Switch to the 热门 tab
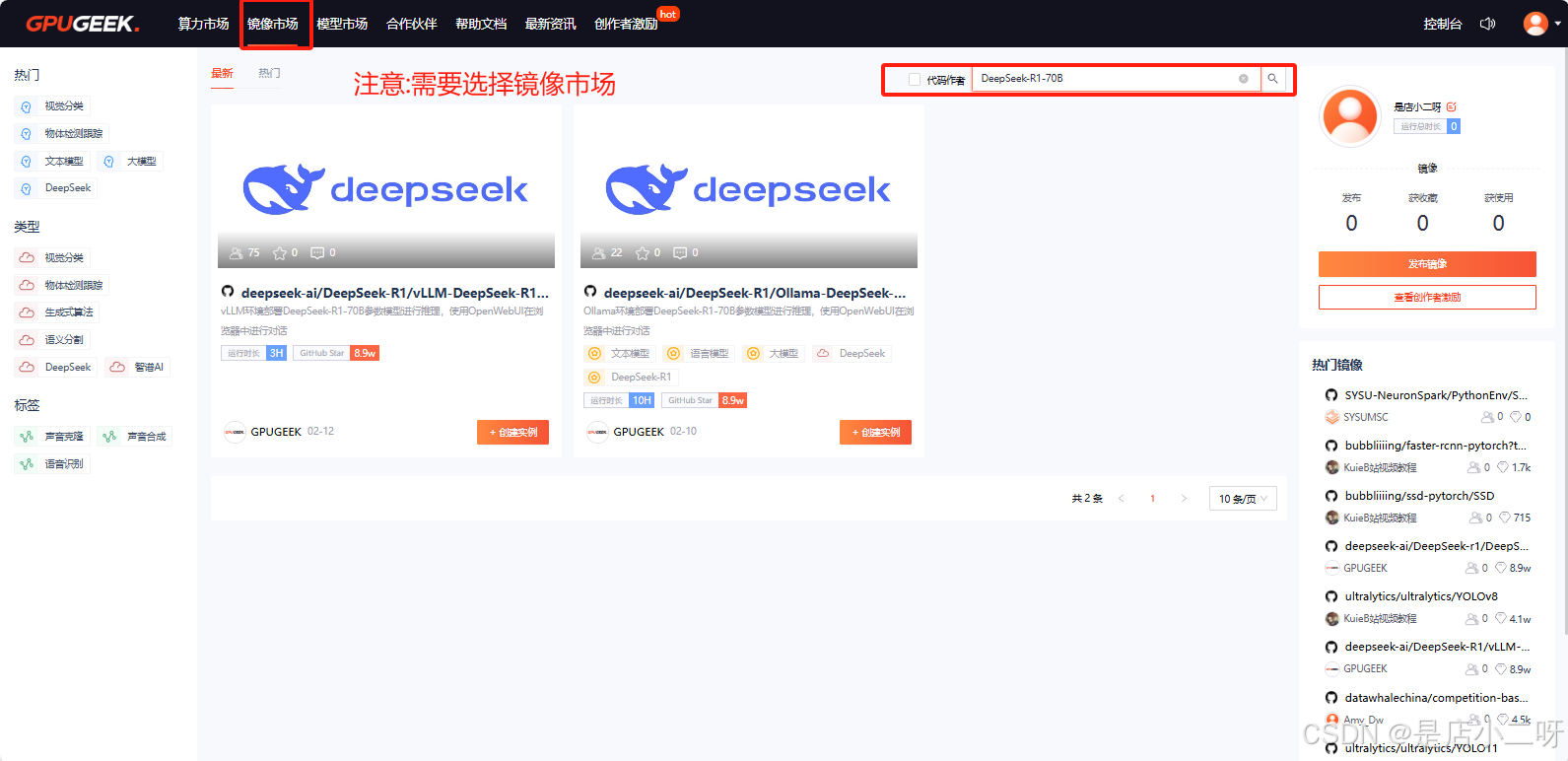 (269, 73)
